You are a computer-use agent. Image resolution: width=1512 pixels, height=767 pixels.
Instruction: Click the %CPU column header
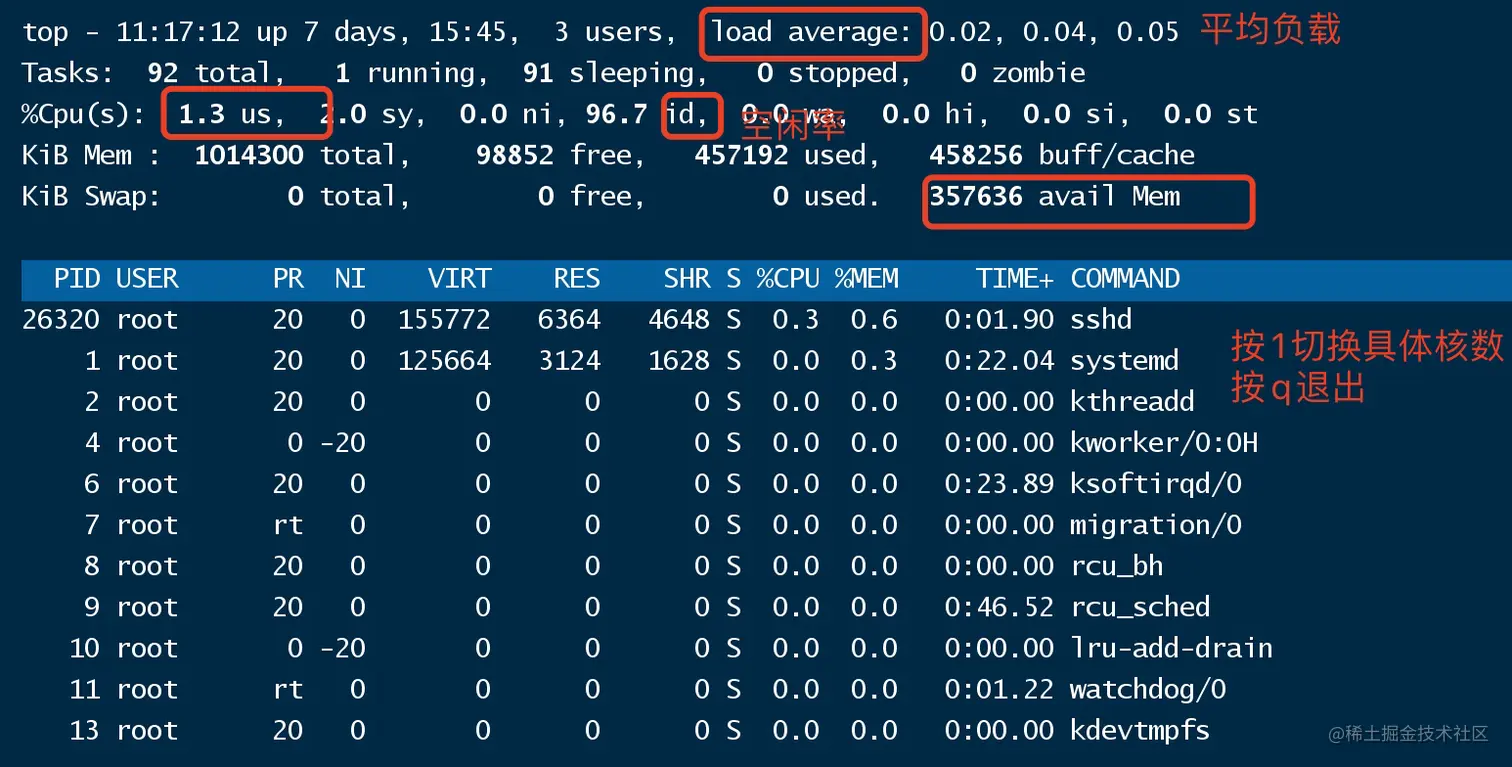coord(788,279)
